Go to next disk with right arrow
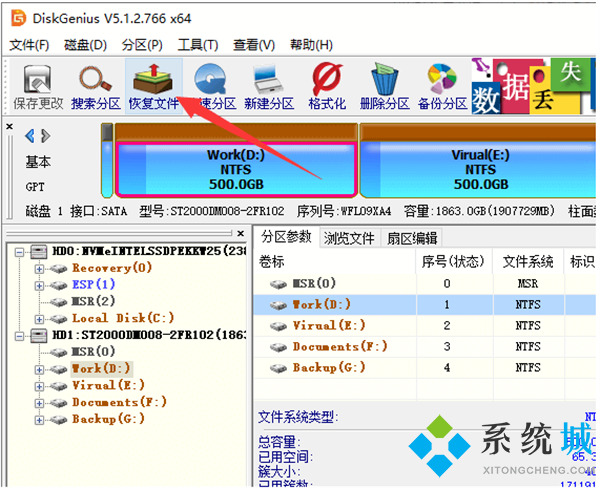The image size is (600, 488). 44,136
